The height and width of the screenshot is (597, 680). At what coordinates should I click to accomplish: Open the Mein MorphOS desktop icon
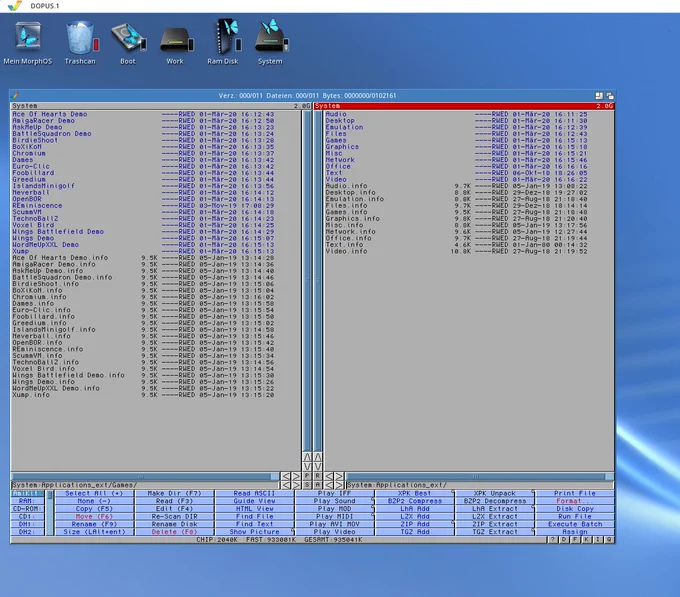tap(28, 42)
